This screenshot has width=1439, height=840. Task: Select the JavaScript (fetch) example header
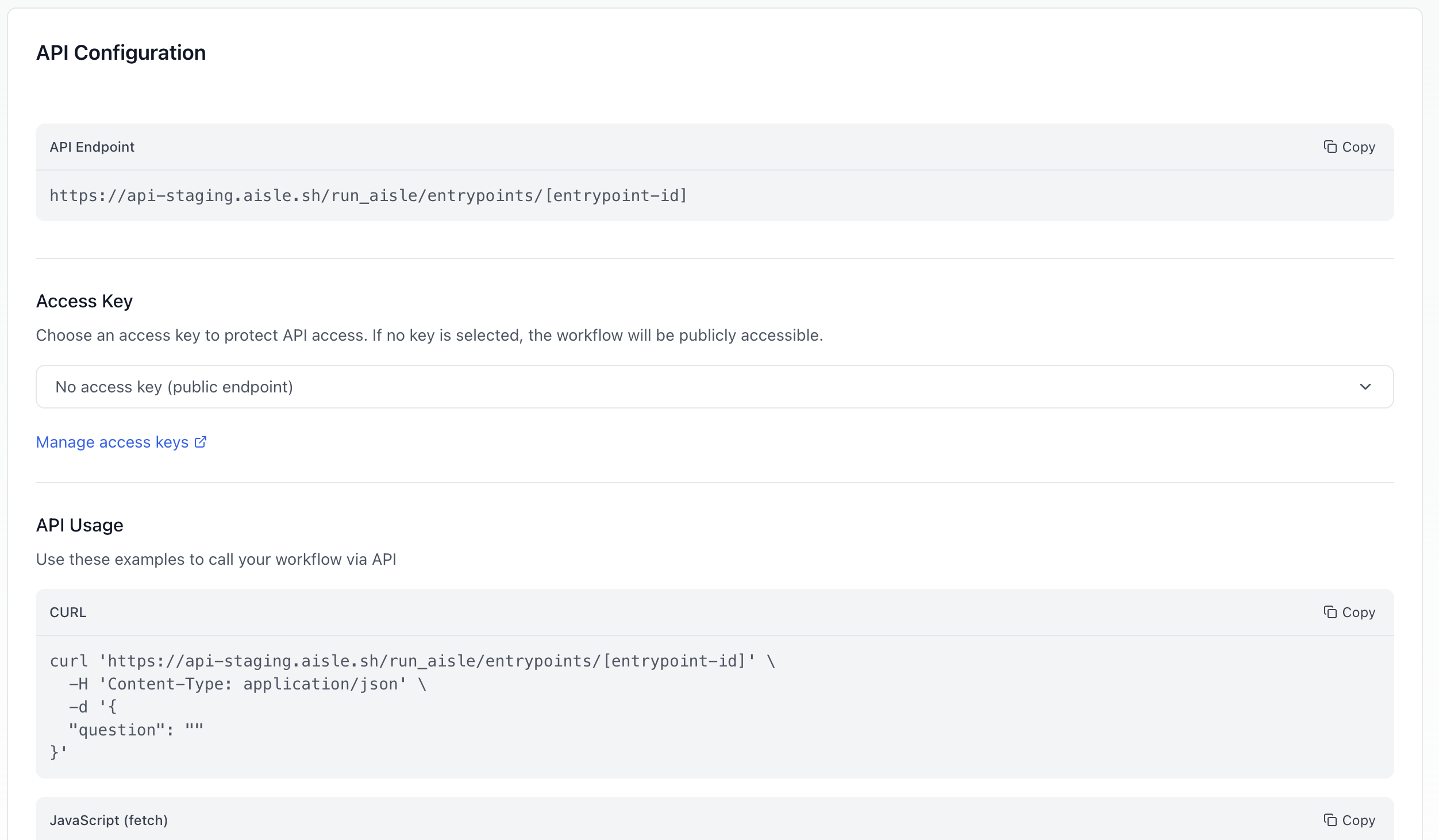click(109, 820)
